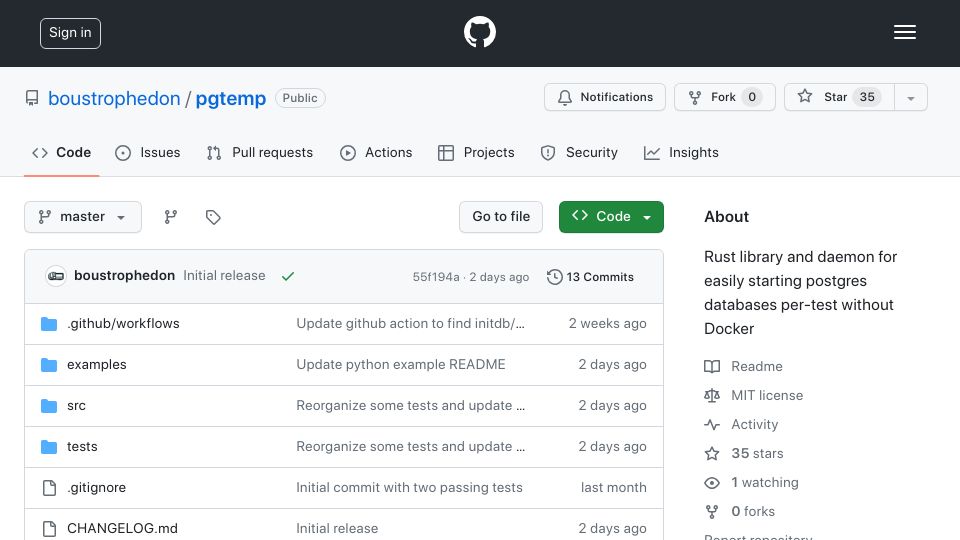Click boustrophedon author name in commit bar
This screenshot has height=540, width=960.
pyautogui.click(x=124, y=276)
